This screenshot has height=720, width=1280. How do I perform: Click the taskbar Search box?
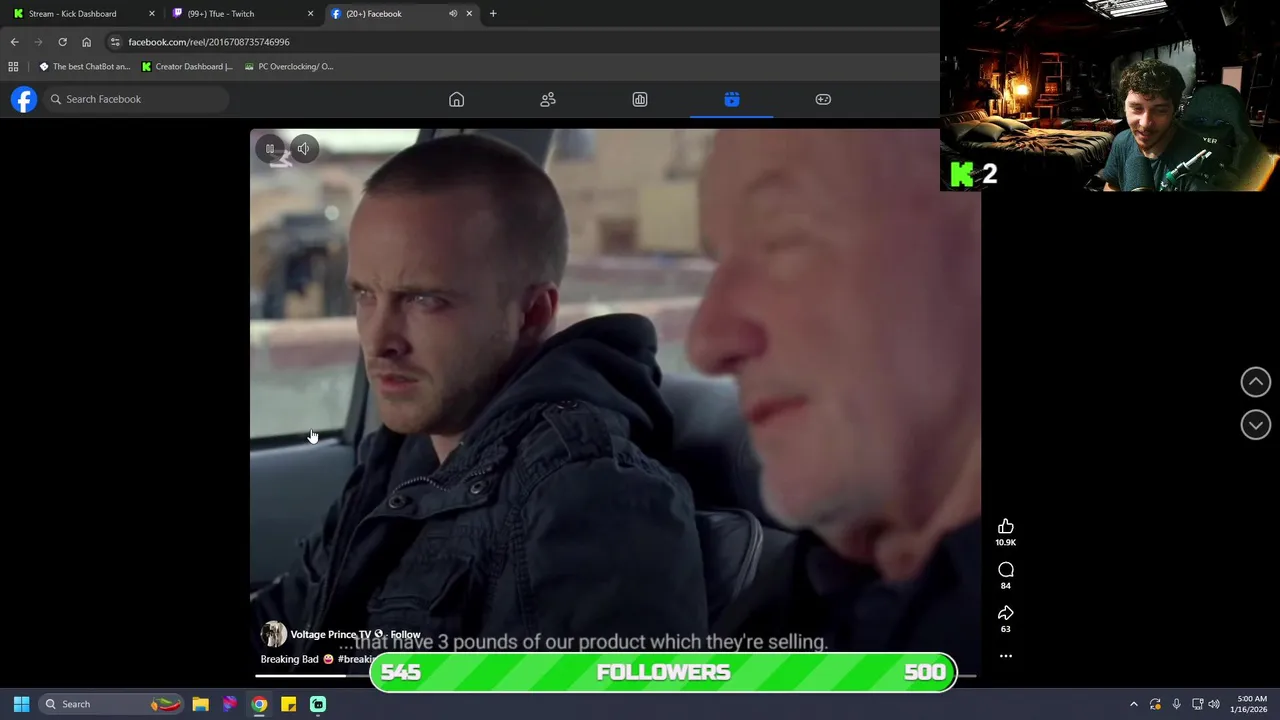point(112,704)
